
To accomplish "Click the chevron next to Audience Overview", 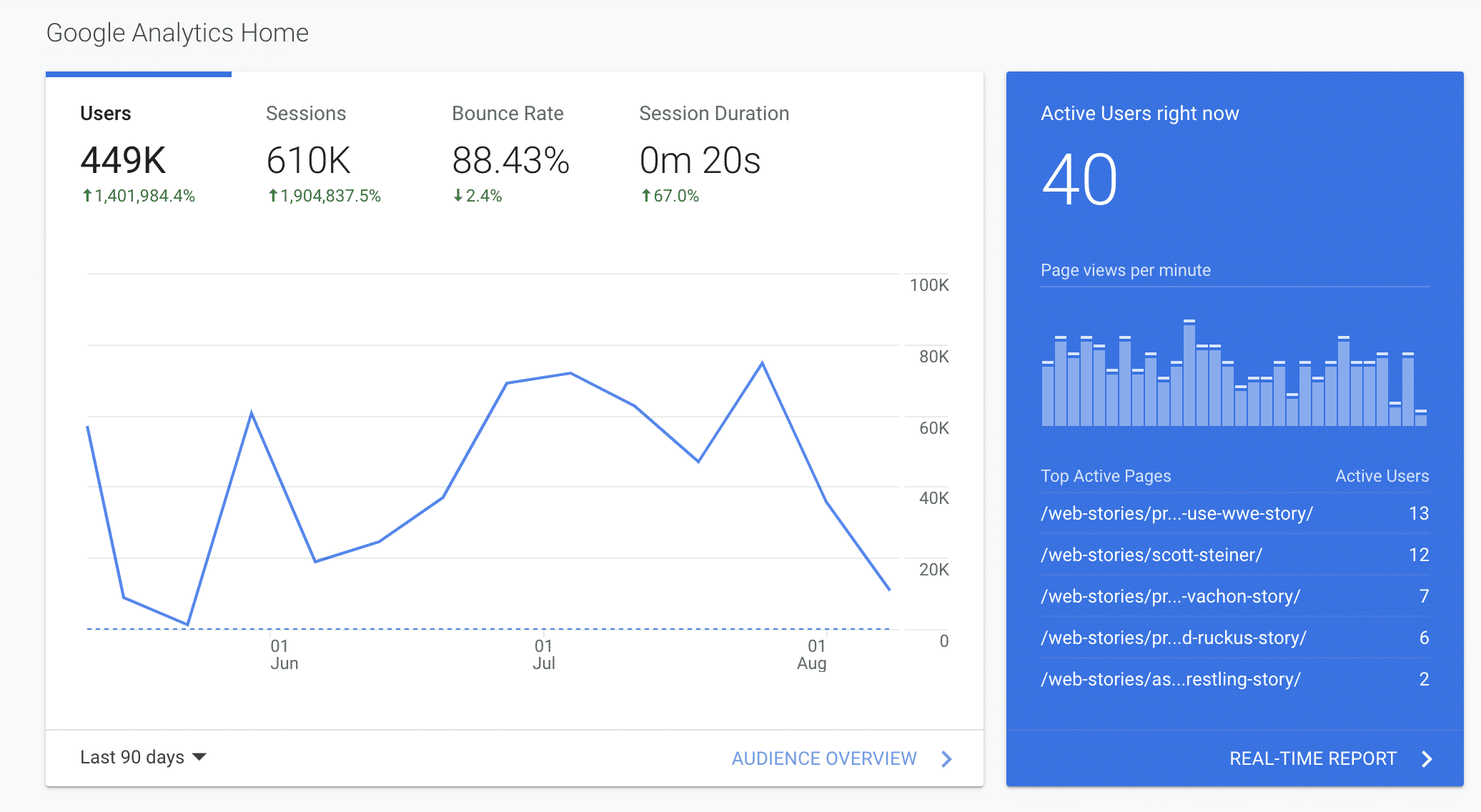I will [x=946, y=758].
